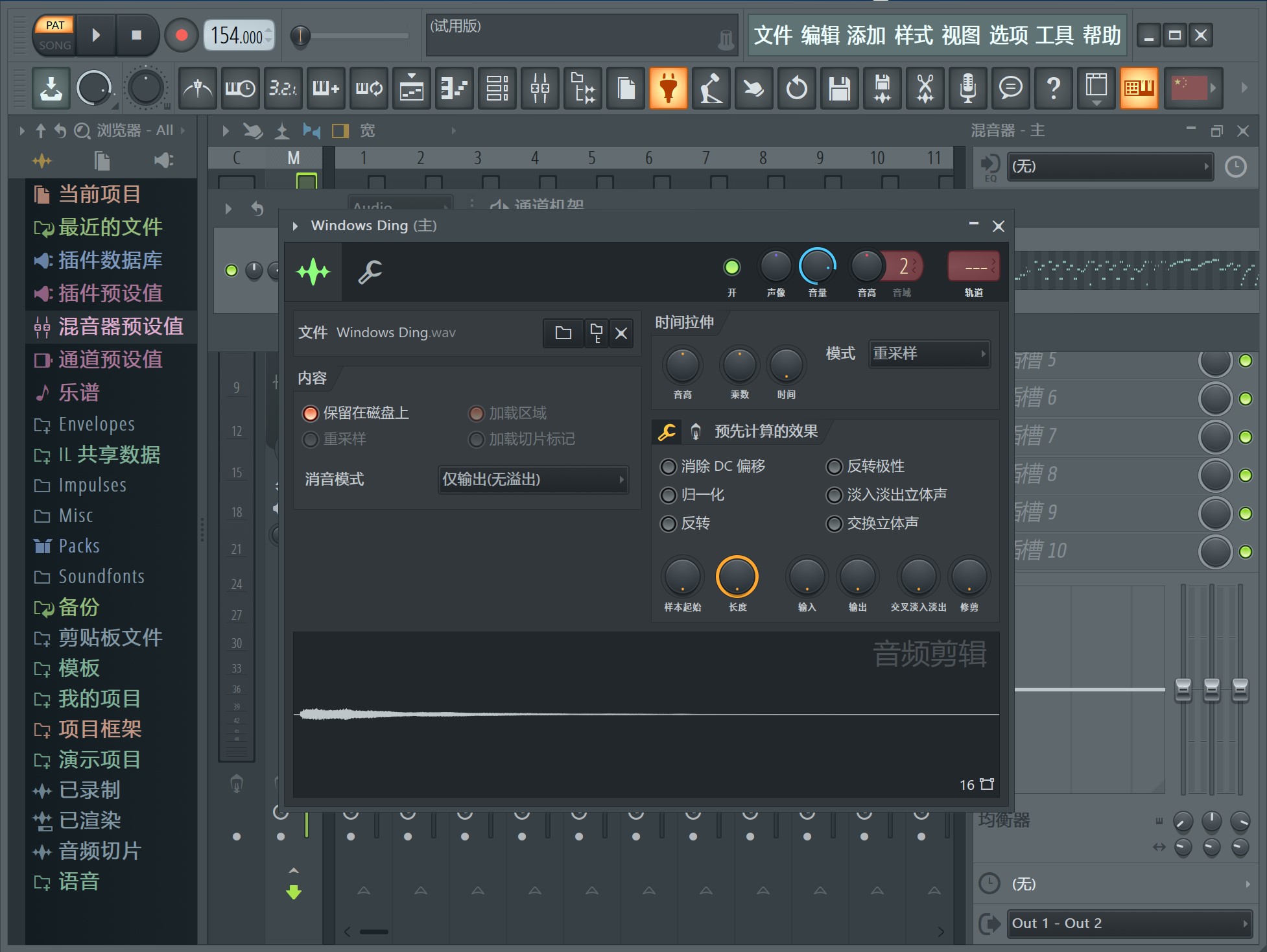Open the 文件 menu
This screenshot has height=952, width=1267.
(x=773, y=35)
